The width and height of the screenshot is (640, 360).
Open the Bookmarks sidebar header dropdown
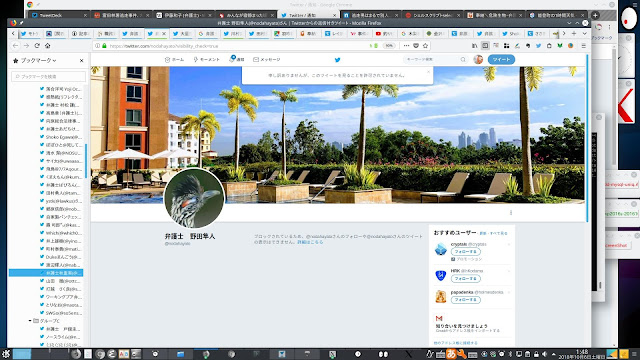coord(35,60)
